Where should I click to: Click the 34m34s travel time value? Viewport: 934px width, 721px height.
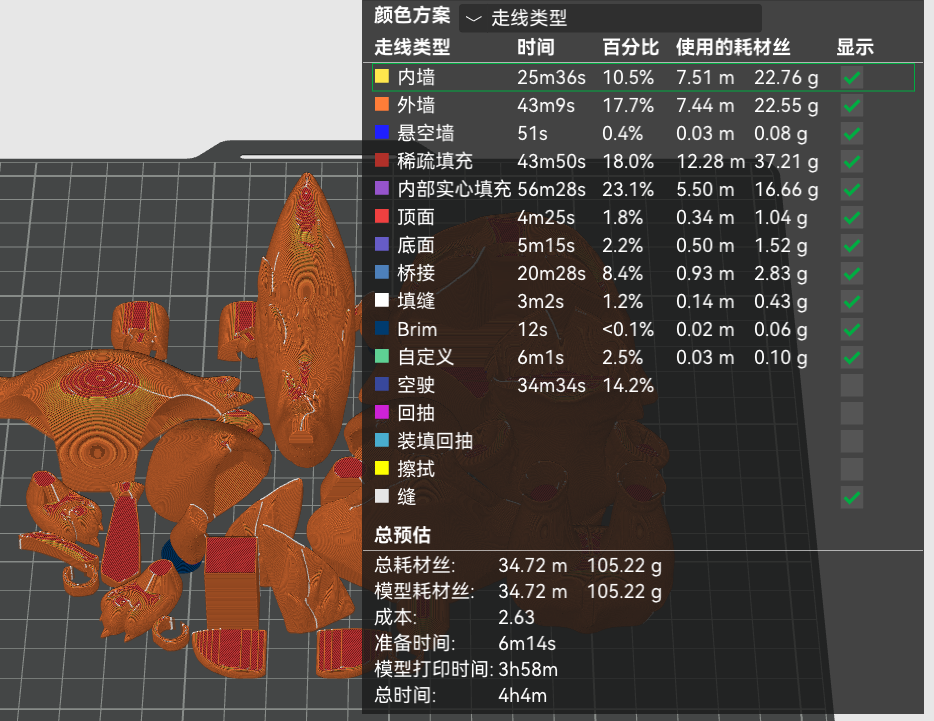point(551,386)
